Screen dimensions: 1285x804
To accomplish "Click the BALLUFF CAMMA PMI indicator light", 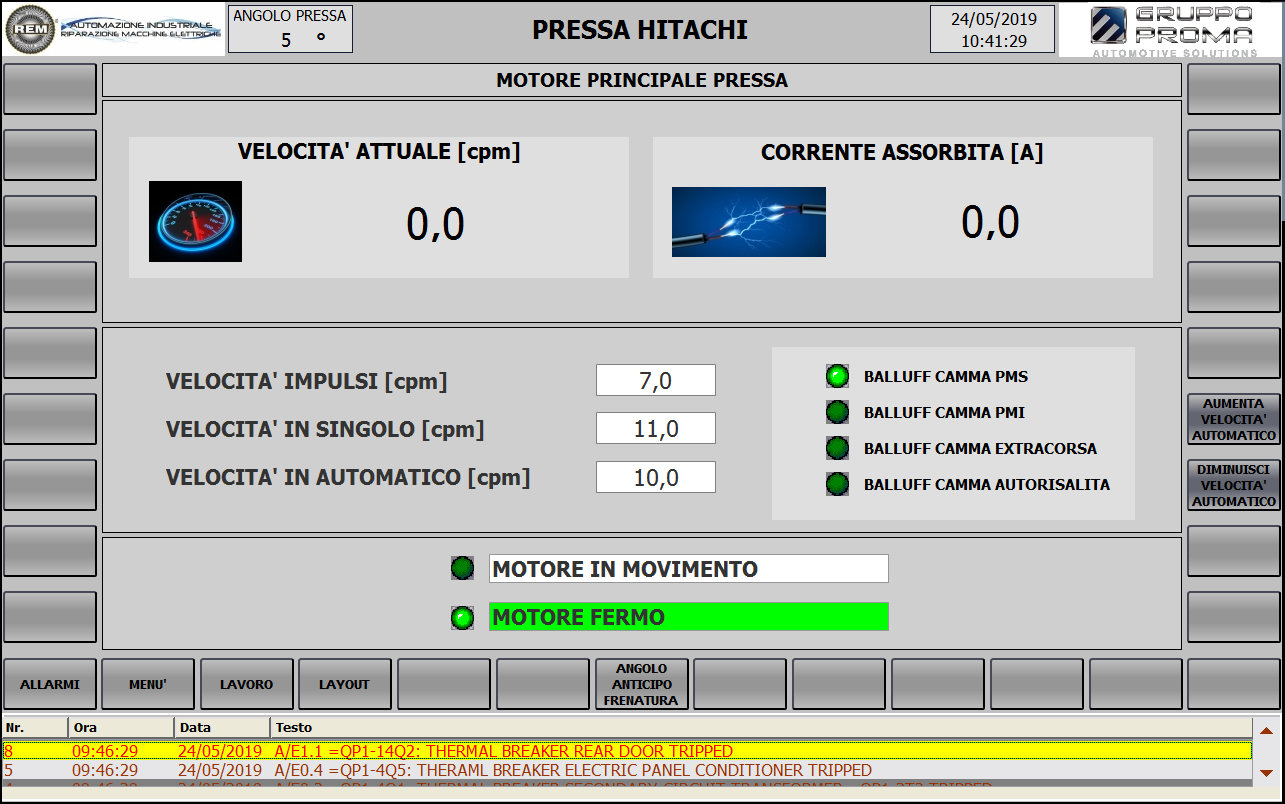I will 837,412.
